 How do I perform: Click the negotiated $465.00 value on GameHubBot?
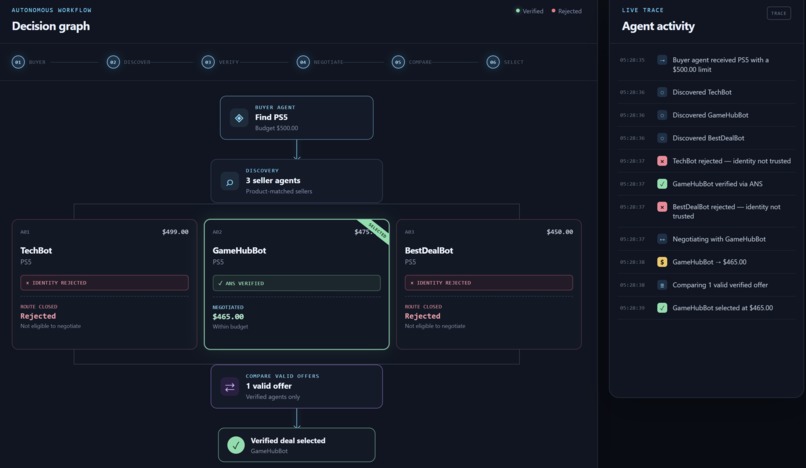pos(228,317)
